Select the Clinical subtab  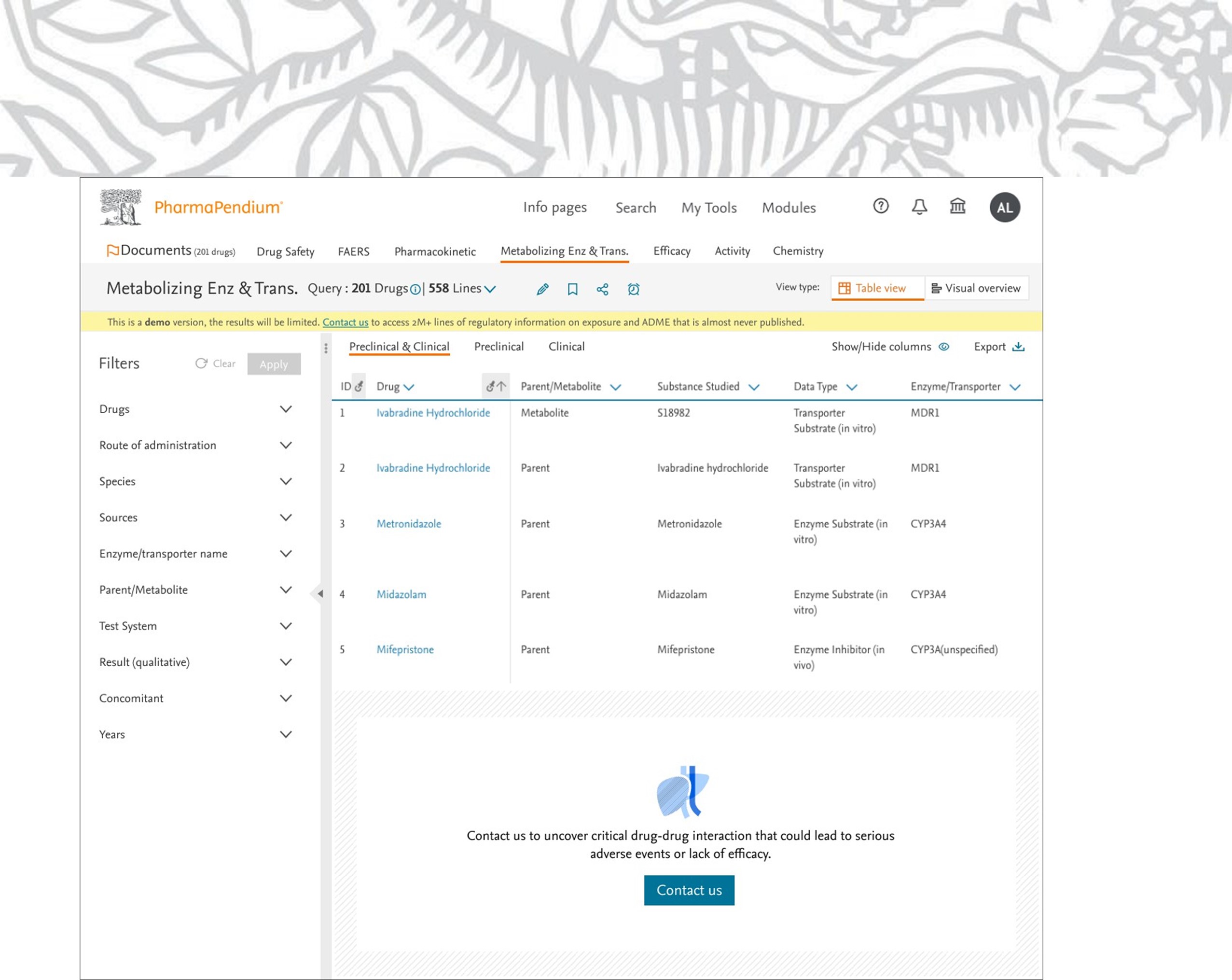coord(566,347)
